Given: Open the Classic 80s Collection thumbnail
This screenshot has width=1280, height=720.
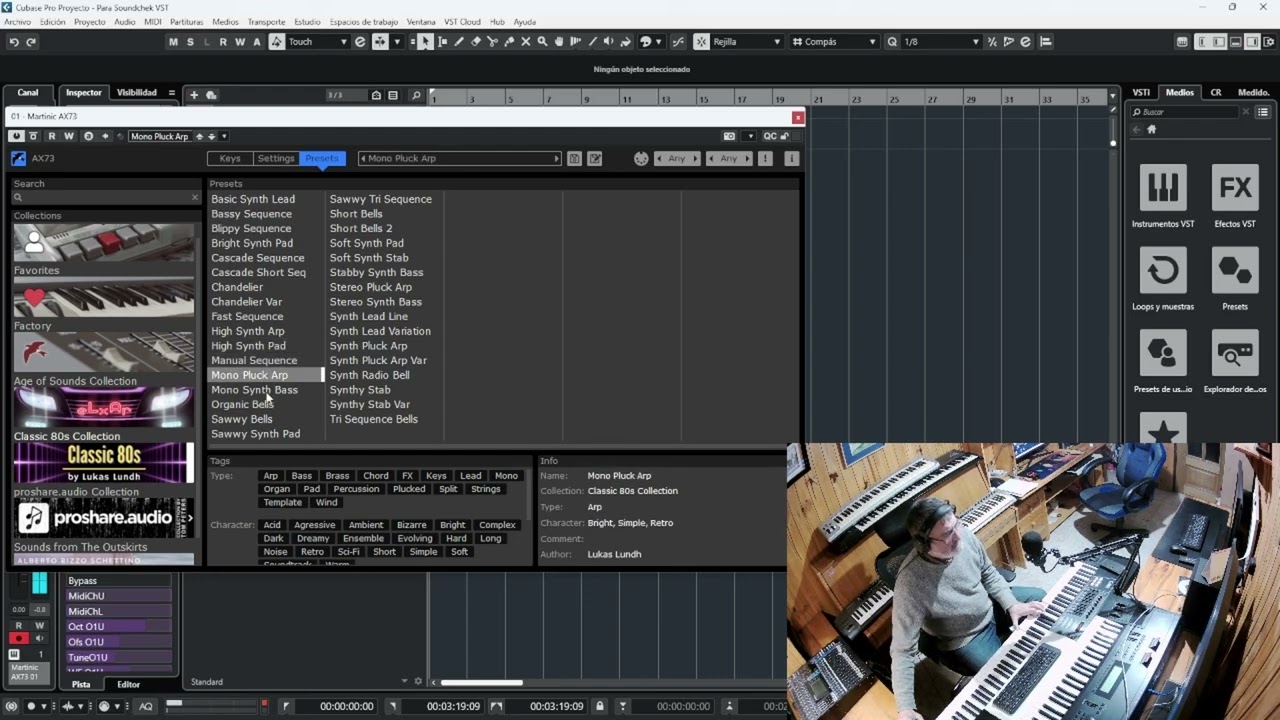Looking at the screenshot, I should (104, 464).
